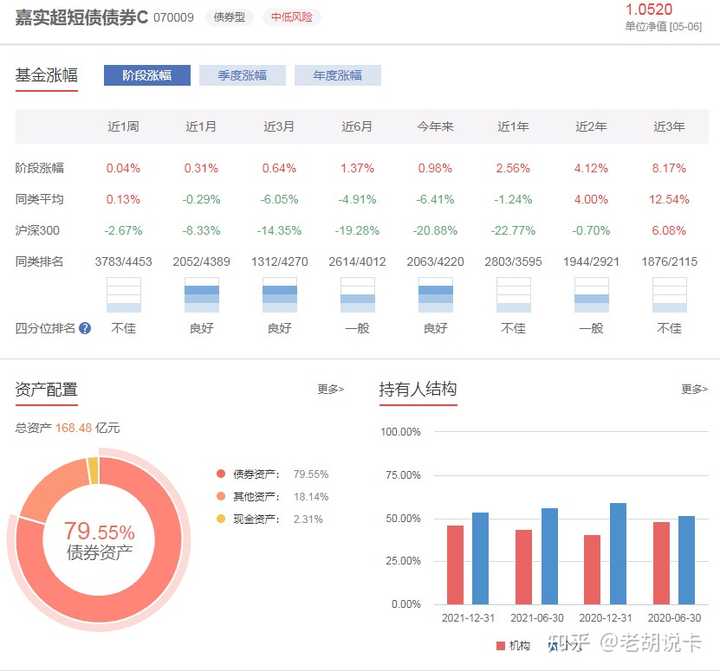
Task: Click the 中低风险 risk tag
Action: pyautogui.click(x=292, y=17)
